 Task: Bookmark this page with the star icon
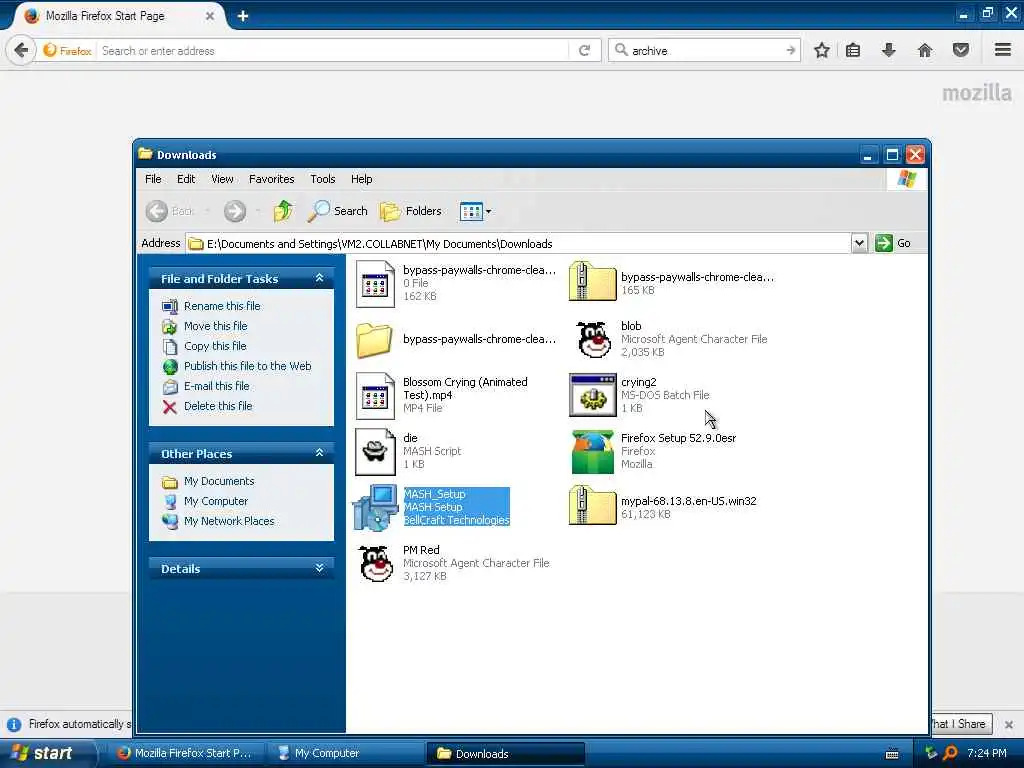[822, 50]
